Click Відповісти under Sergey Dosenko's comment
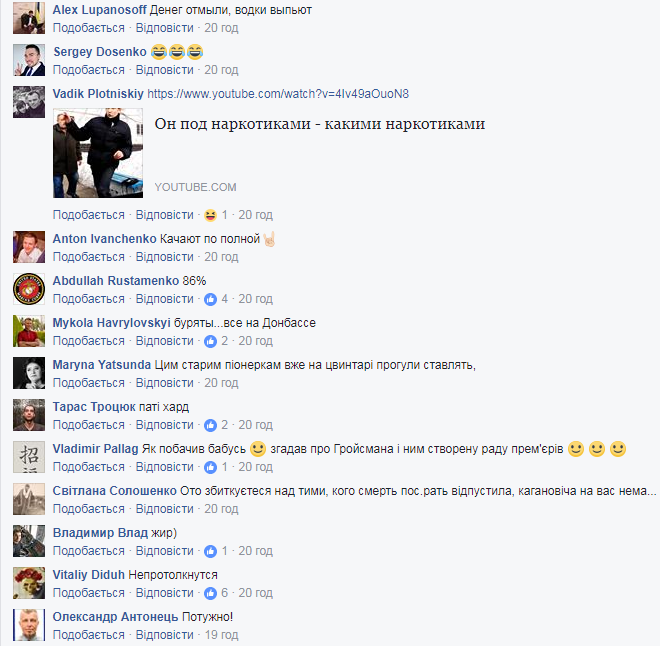This screenshot has width=660, height=646. point(165,70)
